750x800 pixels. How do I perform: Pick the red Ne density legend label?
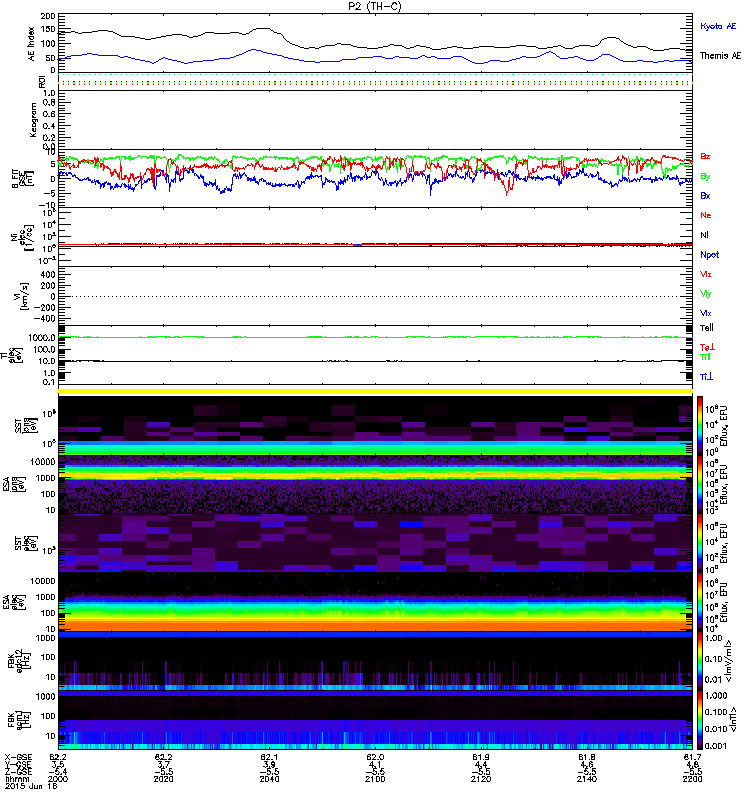(705, 215)
